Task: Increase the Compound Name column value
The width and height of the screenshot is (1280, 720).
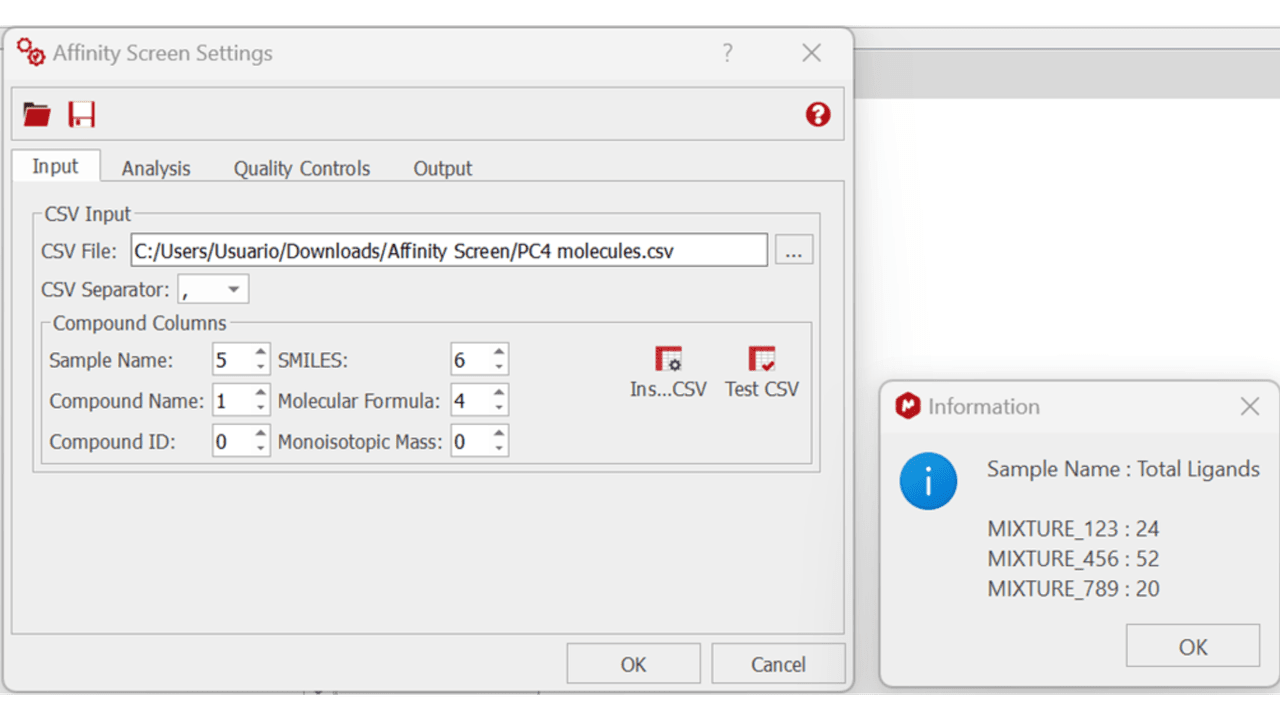Action: pos(261,393)
